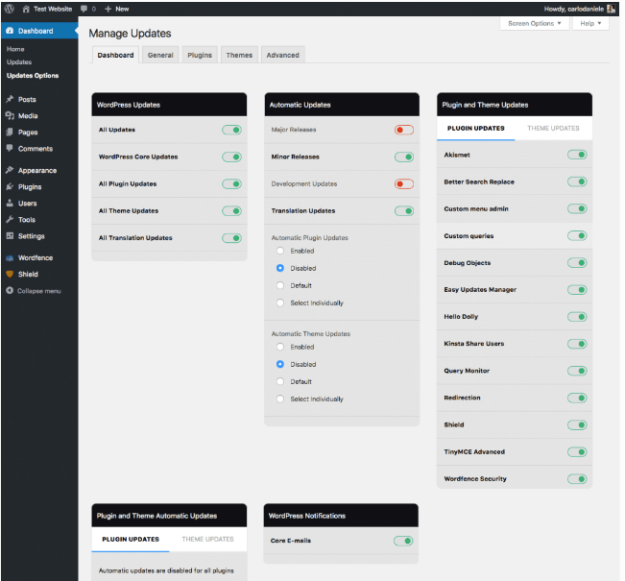Click the Comments icon in sidebar
Screen dimensions: 625x581
point(10,148)
